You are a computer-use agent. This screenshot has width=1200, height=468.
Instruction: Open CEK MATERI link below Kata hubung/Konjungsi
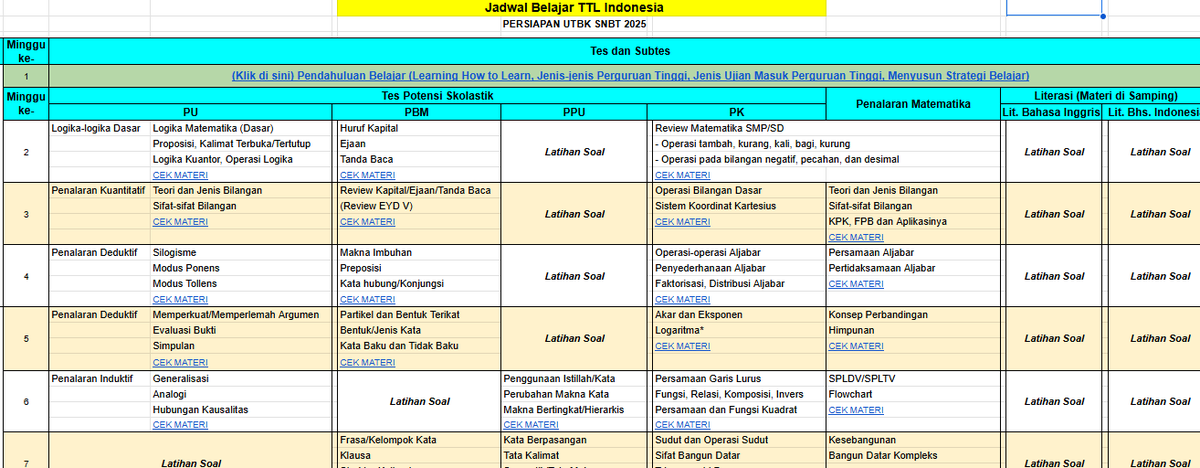[x=368, y=299]
